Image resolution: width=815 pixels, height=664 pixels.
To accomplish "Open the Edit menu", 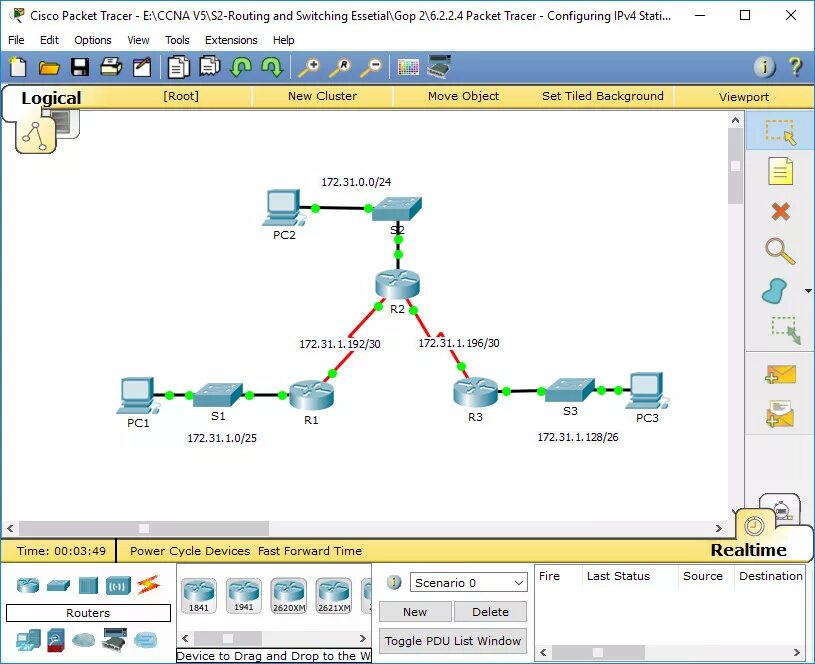I will click(49, 40).
